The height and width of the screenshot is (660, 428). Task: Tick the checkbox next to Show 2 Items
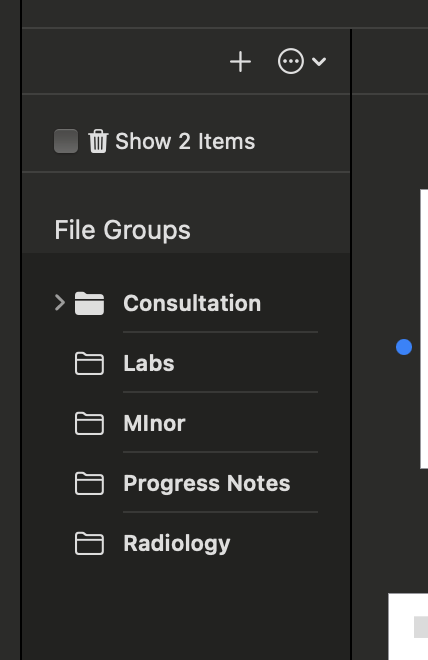click(x=66, y=141)
